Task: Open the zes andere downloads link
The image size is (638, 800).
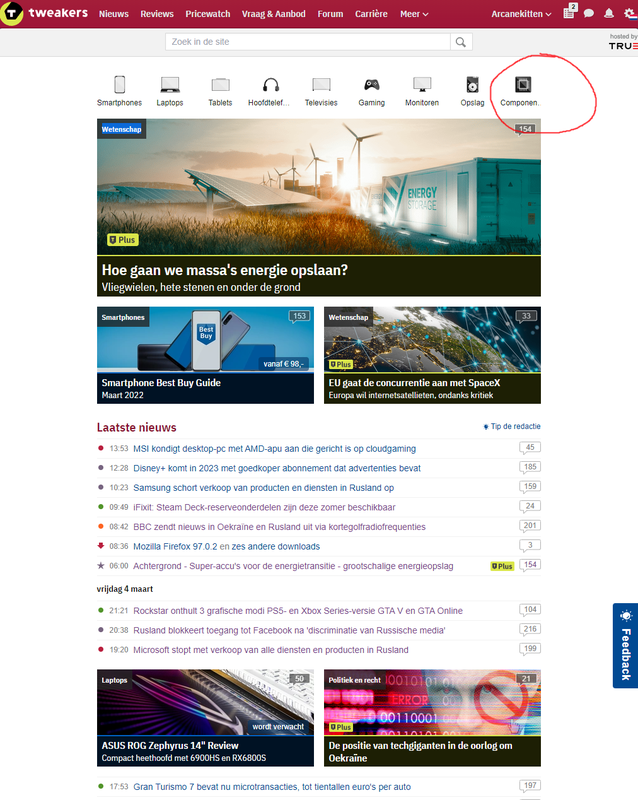Action: click(276, 546)
